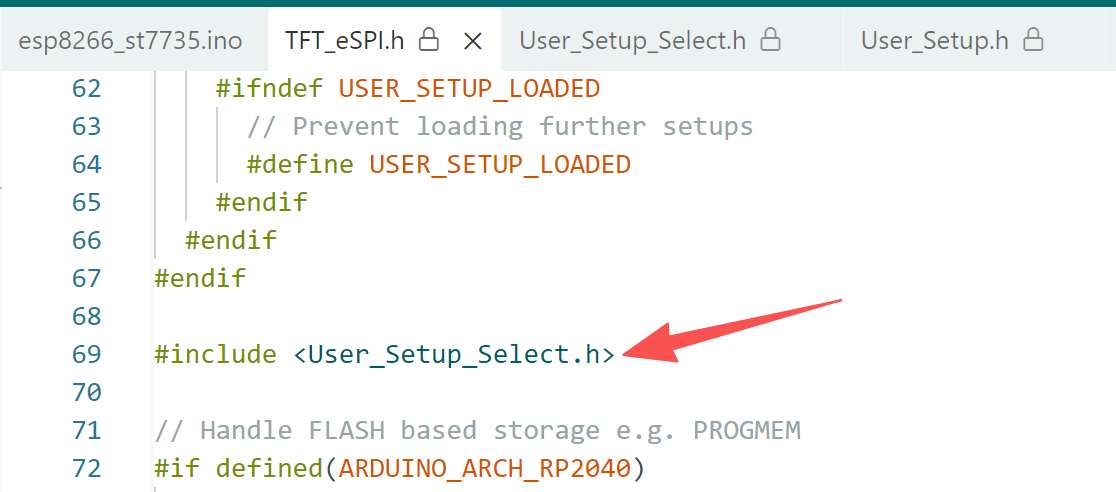Close the TFT_eSPI.h tab
Screen dimensions: 1116x492
[473, 42]
